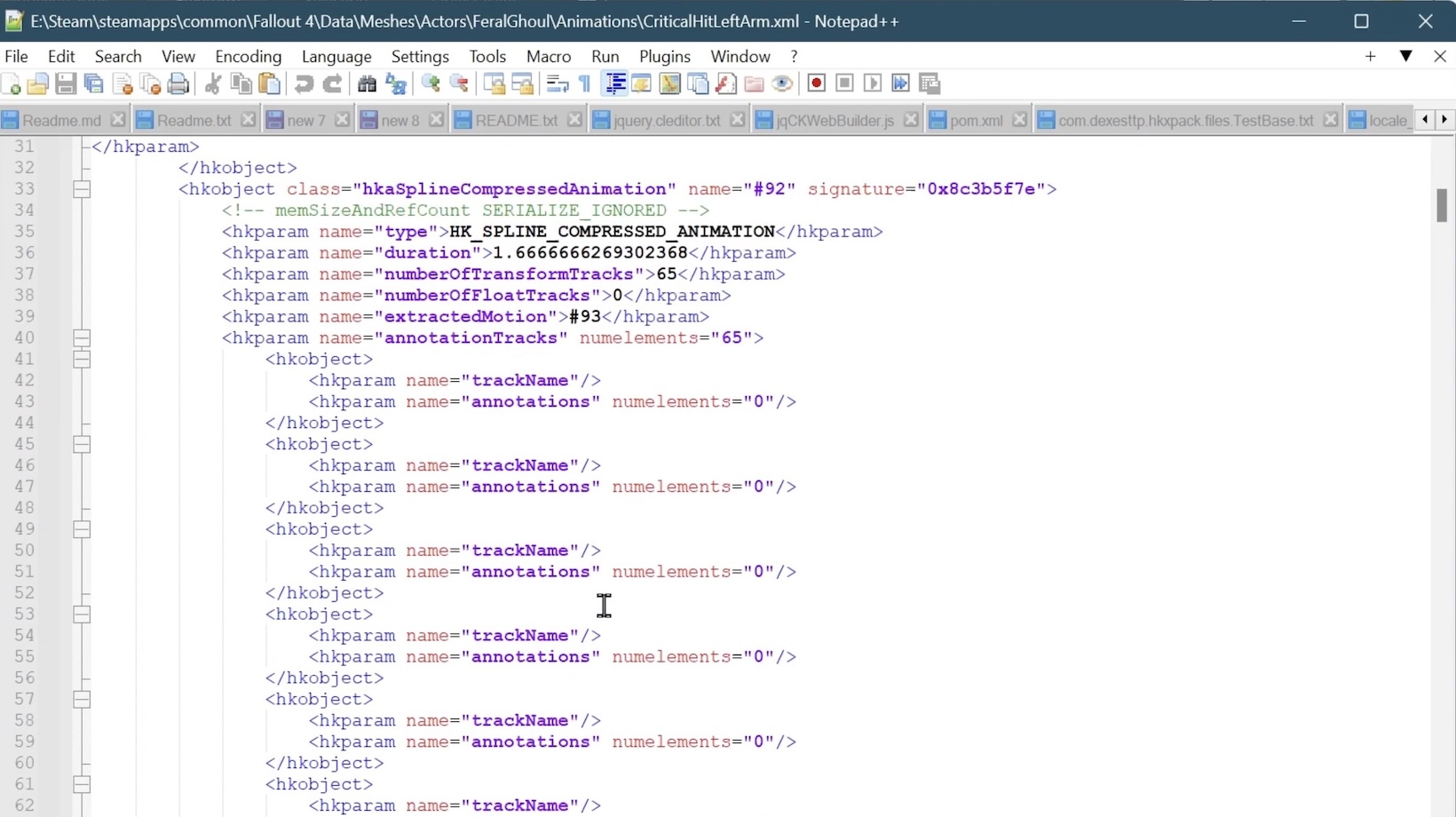1456x817 pixels.
Task: Open the Language menu
Action: [336, 56]
